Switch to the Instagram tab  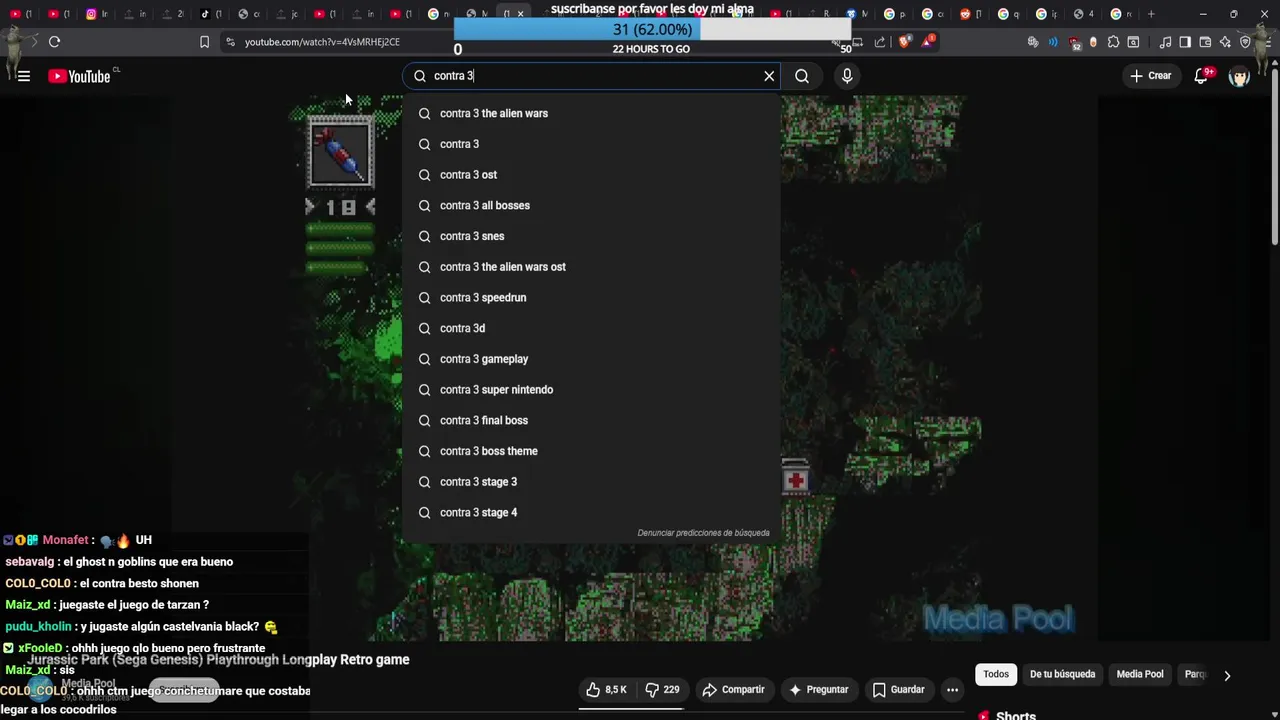(97, 14)
